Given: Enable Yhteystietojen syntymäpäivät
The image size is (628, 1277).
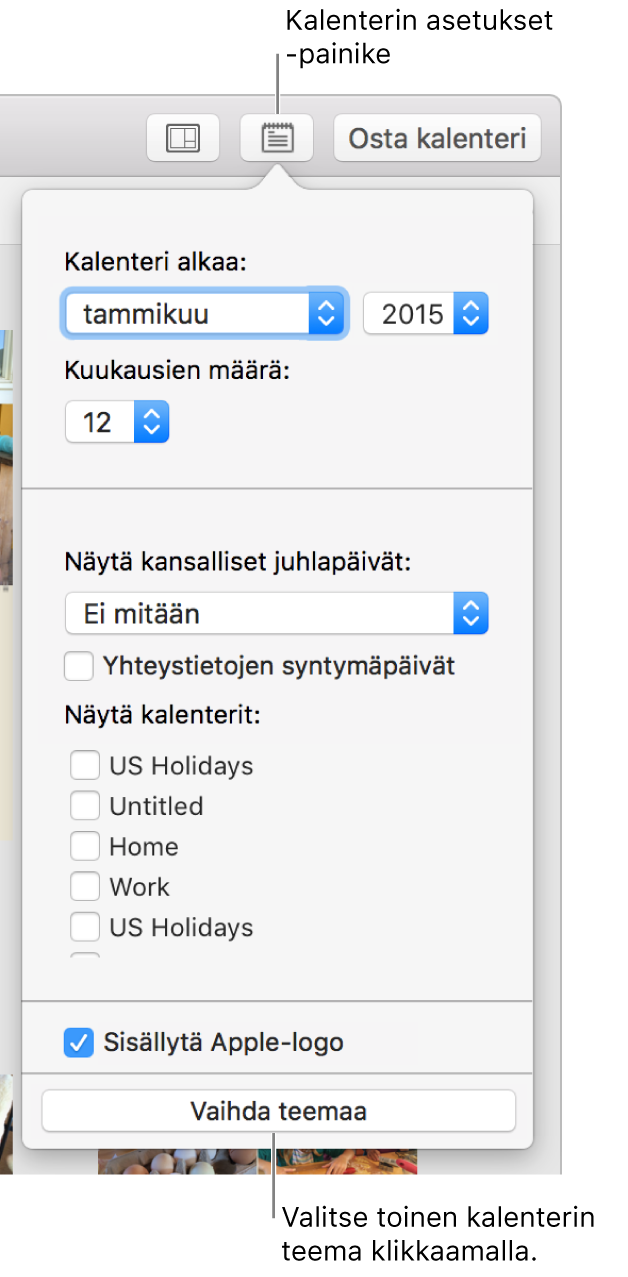Looking at the screenshot, I should coord(79,666).
